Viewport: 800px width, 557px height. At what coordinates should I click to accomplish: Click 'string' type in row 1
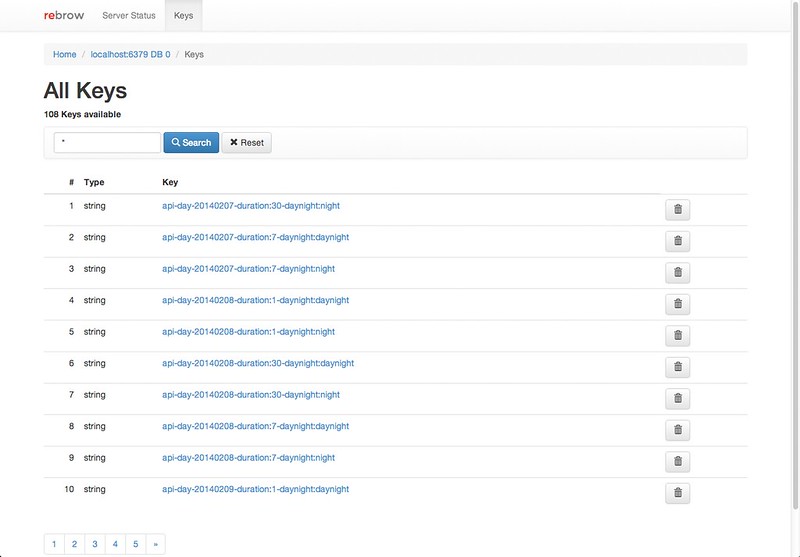click(94, 206)
